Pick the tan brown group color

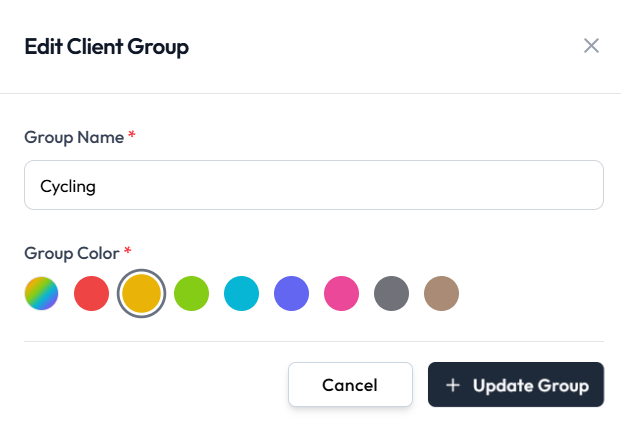click(441, 293)
